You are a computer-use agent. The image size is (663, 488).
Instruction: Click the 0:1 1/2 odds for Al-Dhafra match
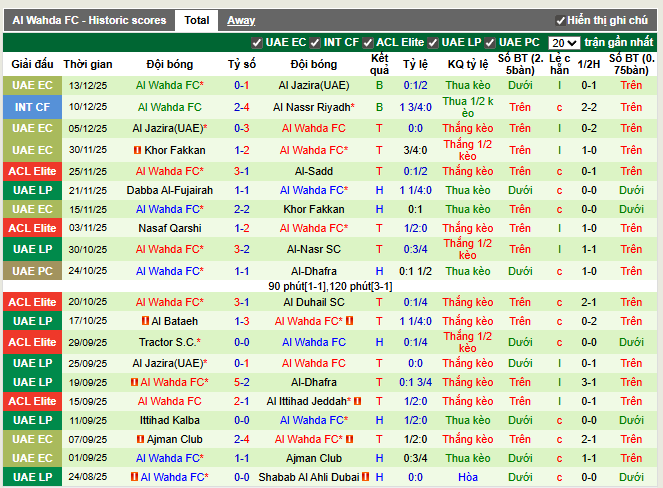pos(415,271)
